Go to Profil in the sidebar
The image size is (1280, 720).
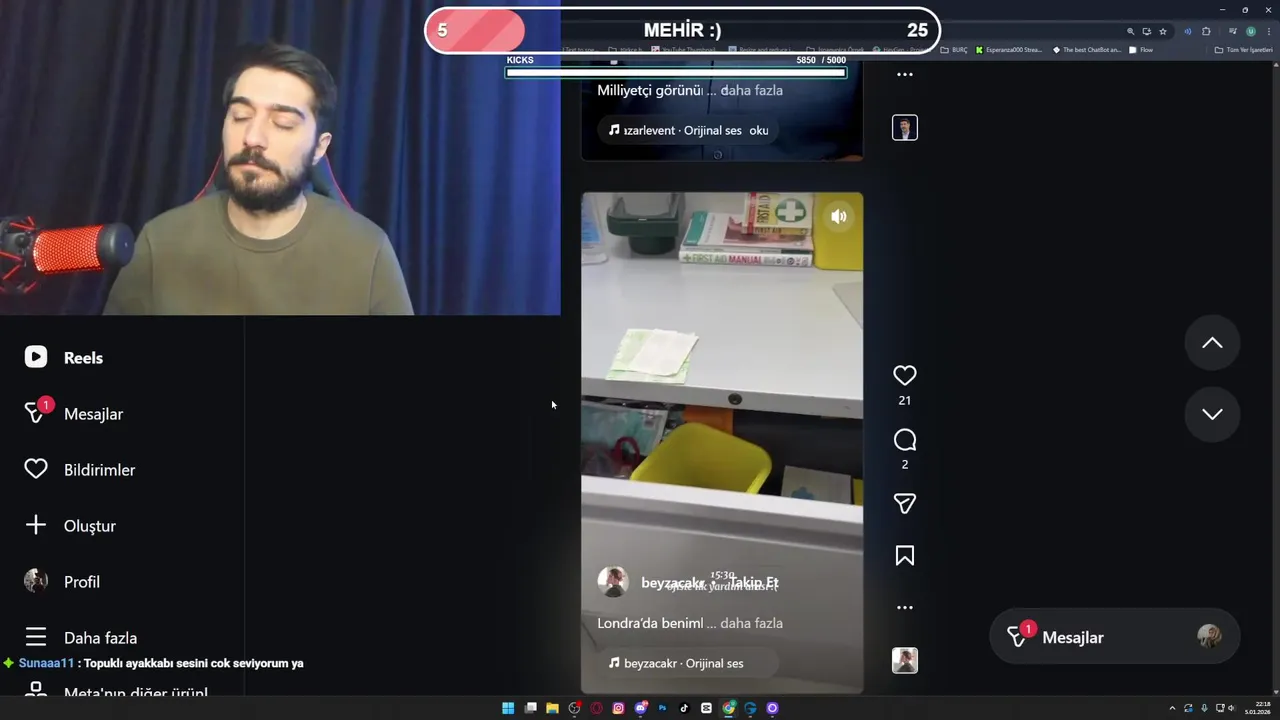coord(62,581)
